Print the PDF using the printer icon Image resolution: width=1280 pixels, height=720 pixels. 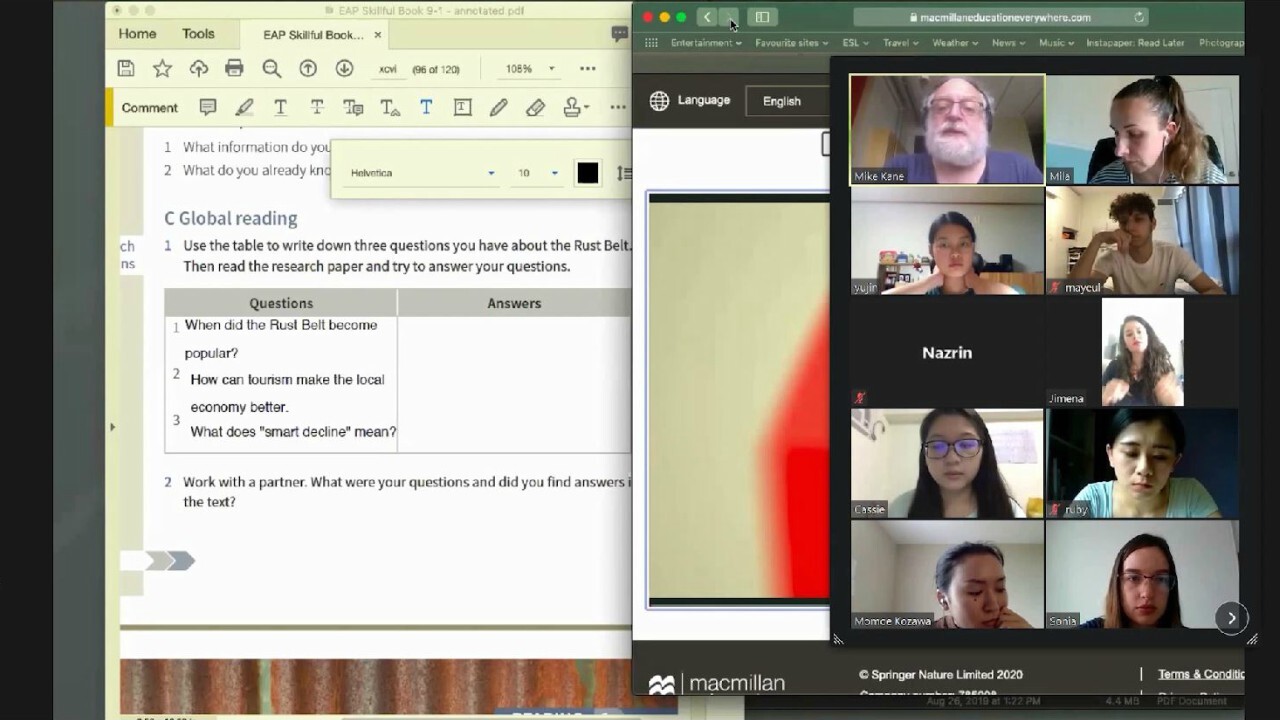pos(234,68)
